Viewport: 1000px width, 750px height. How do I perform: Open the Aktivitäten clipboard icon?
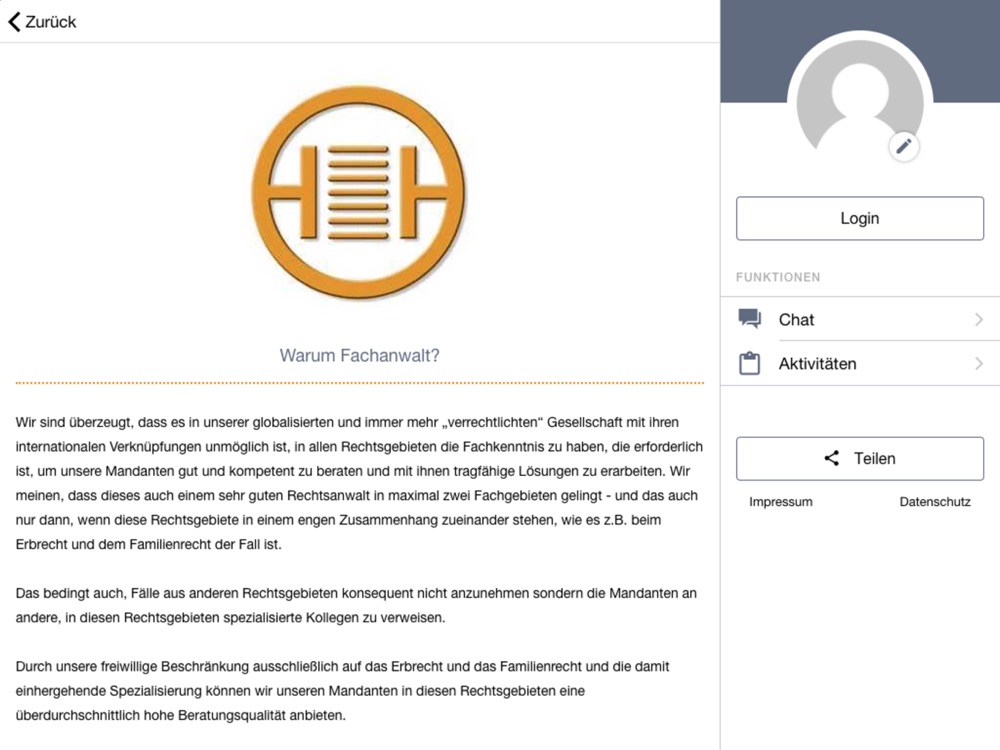(749, 364)
